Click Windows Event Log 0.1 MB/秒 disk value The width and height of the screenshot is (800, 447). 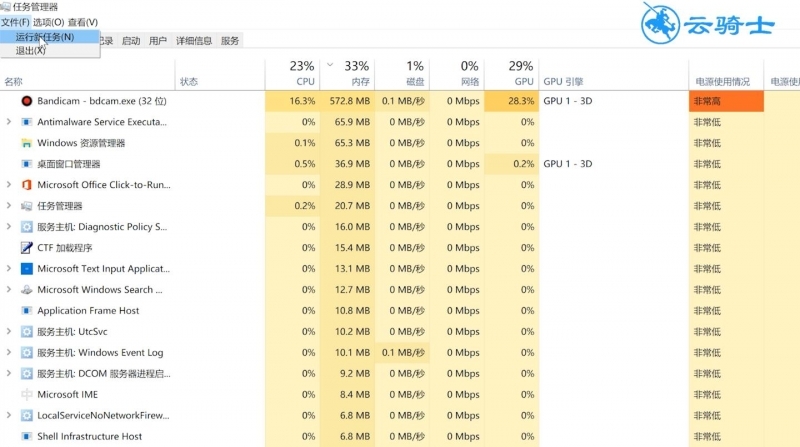coord(403,352)
